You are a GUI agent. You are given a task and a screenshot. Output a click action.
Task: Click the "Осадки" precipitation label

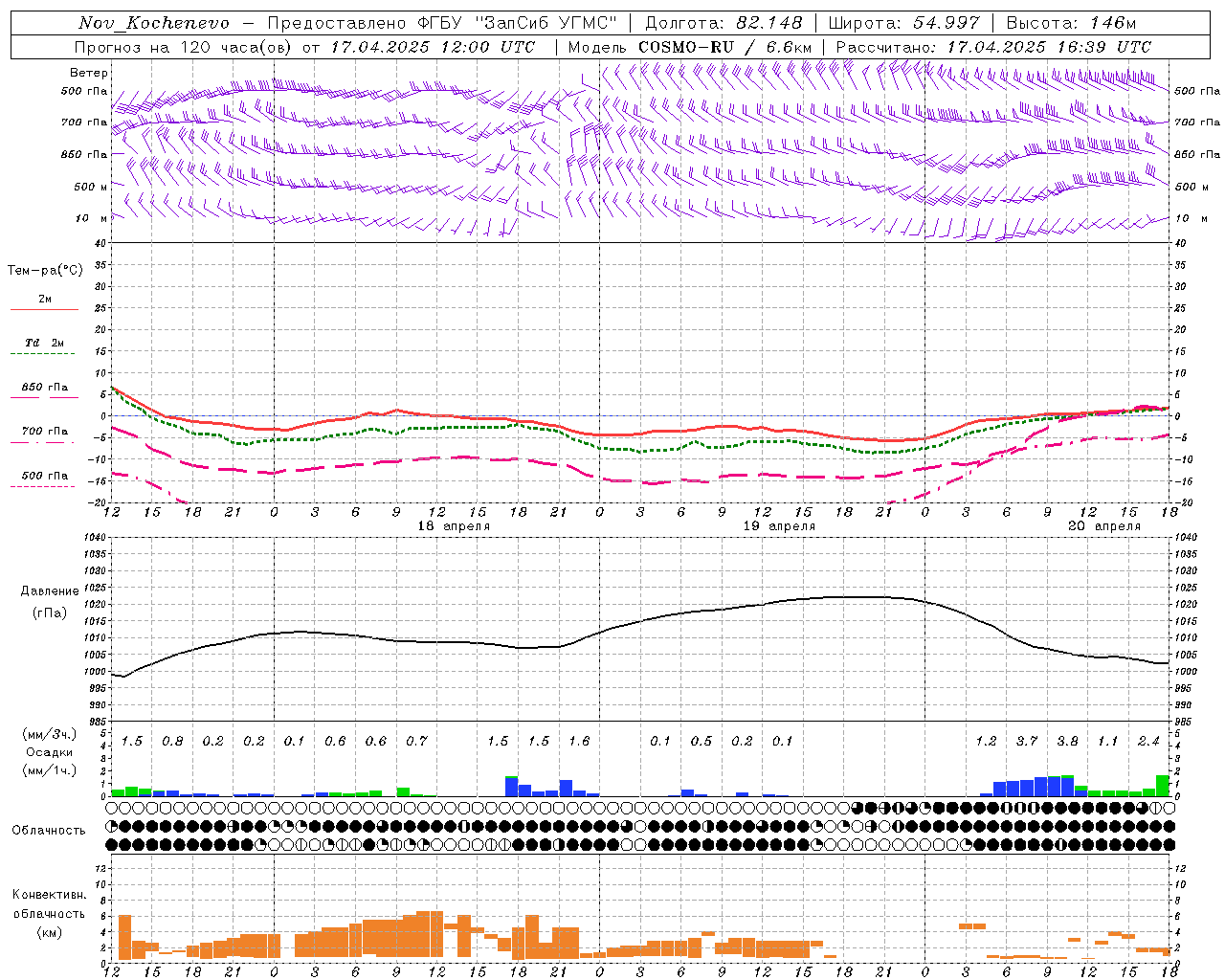(50, 752)
